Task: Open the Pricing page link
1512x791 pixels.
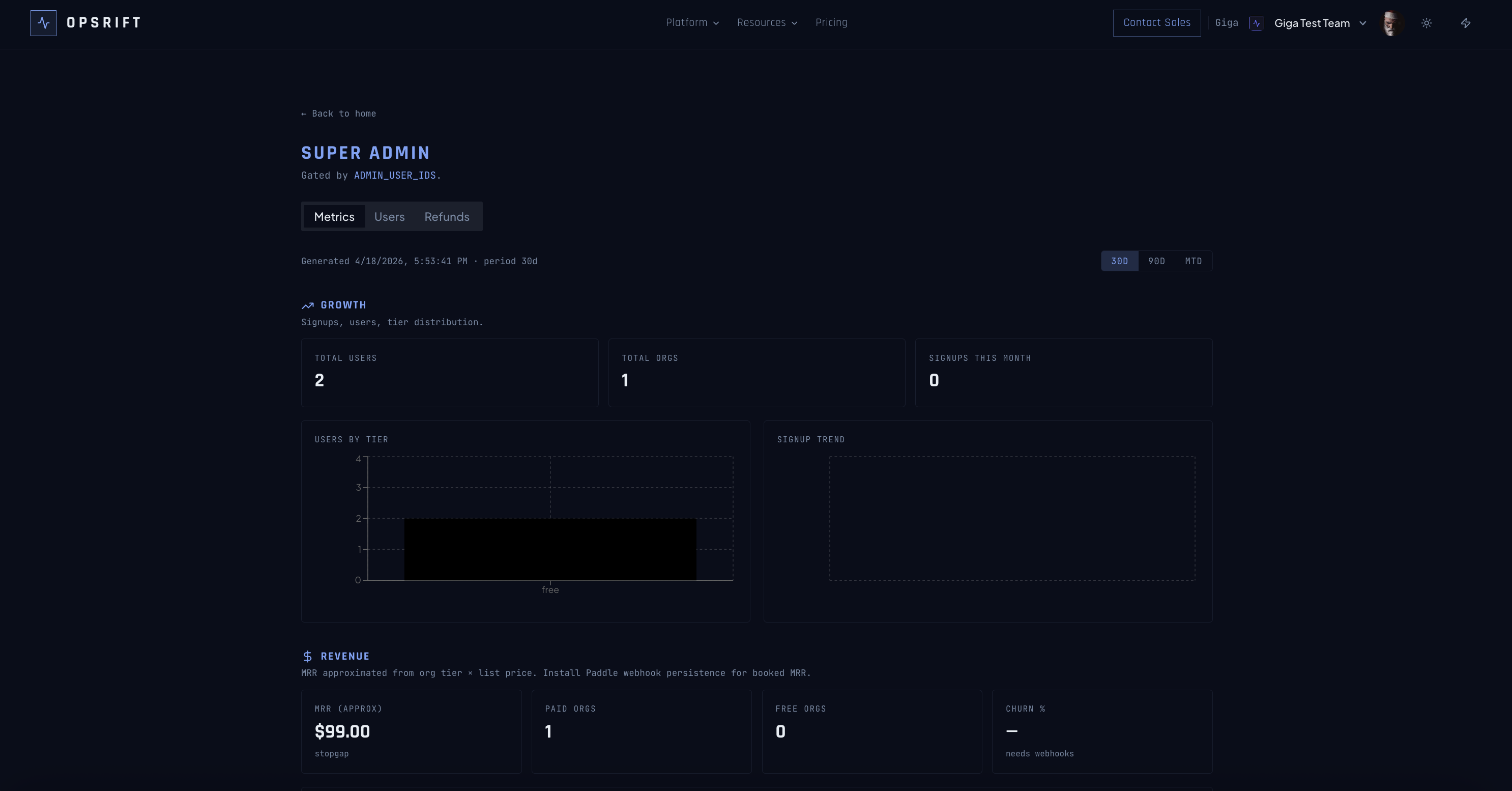Action: tap(831, 23)
